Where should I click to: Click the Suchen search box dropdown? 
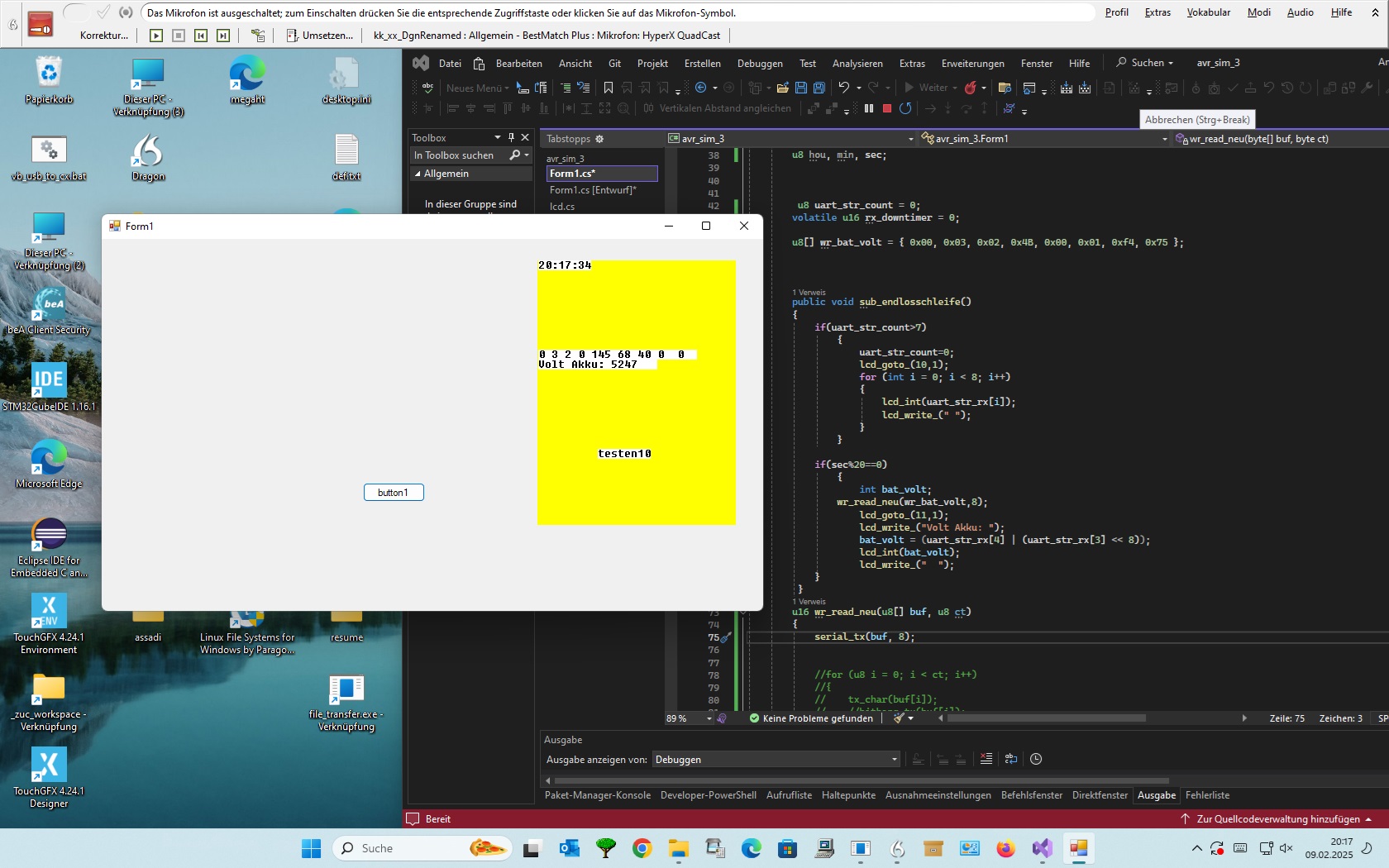pos(1145,63)
